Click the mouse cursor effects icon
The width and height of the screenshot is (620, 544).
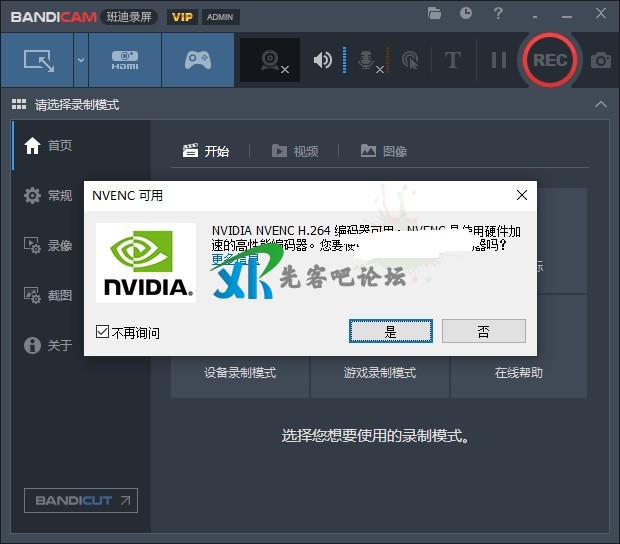(x=409, y=60)
